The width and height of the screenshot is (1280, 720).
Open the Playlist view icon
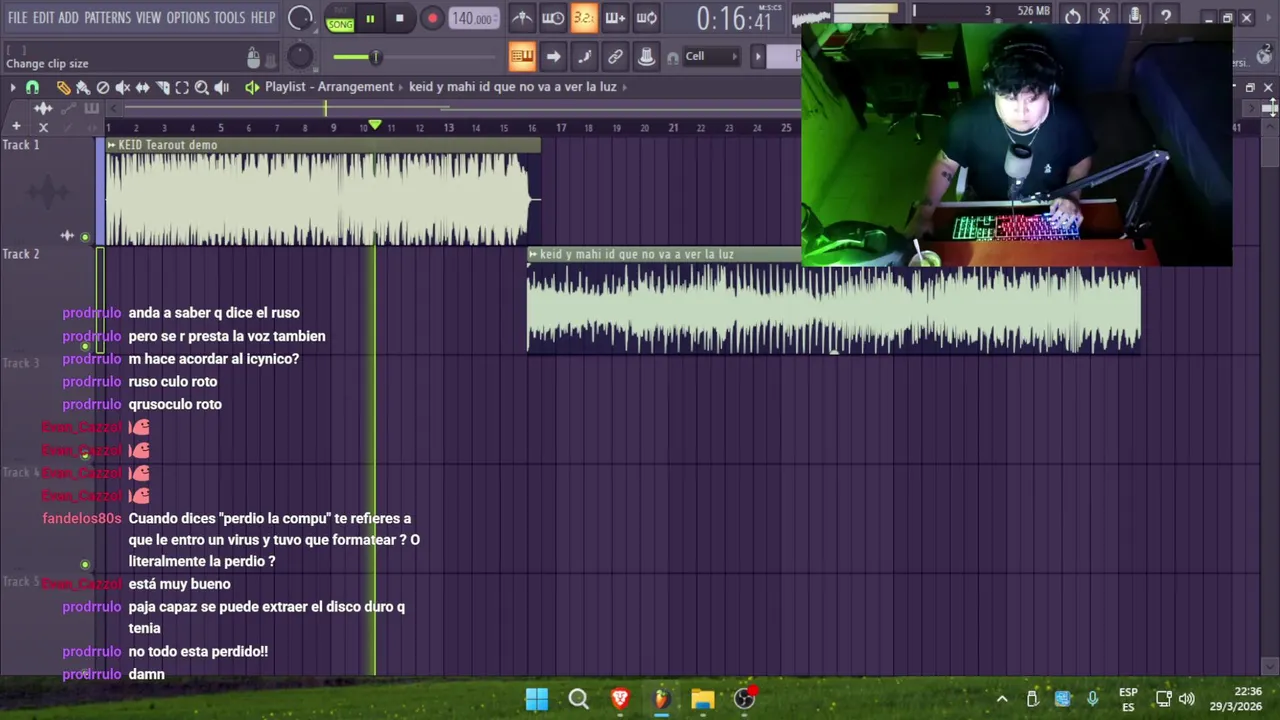pos(522,56)
